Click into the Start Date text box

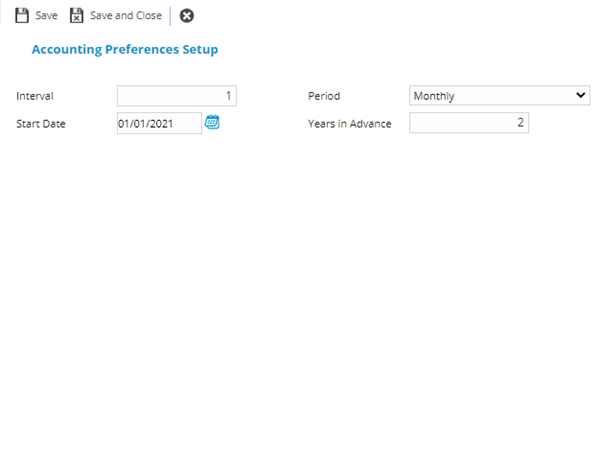[159, 123]
